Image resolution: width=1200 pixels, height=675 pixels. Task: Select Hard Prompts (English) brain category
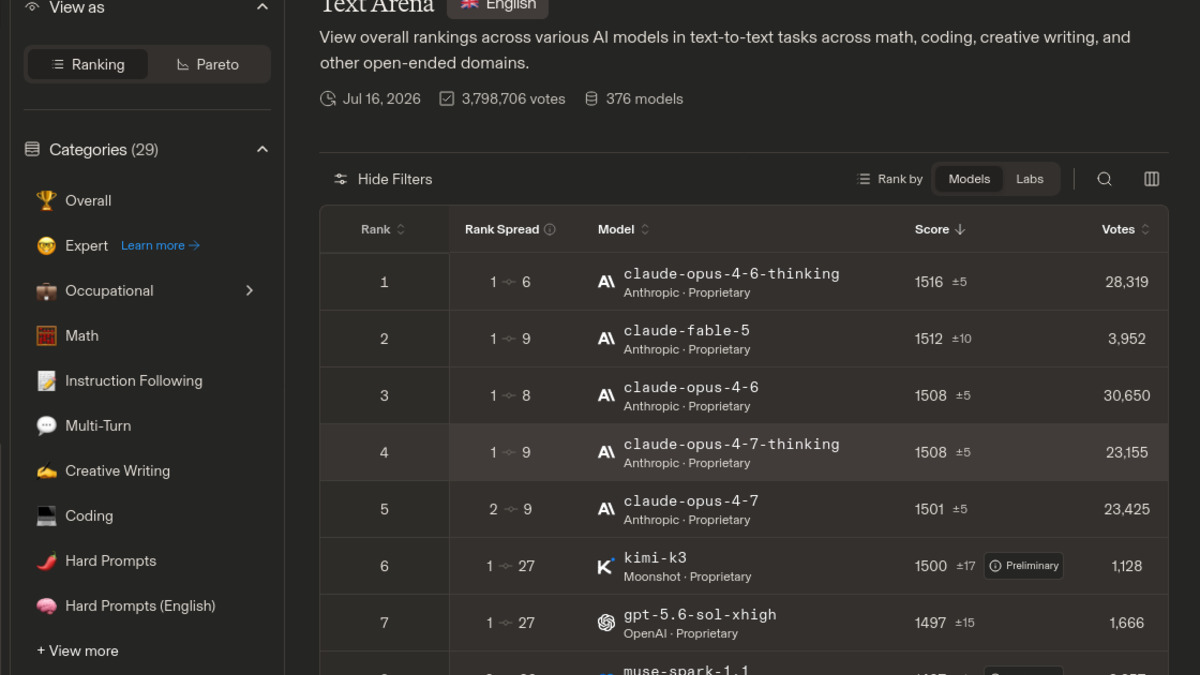[x=46, y=605]
